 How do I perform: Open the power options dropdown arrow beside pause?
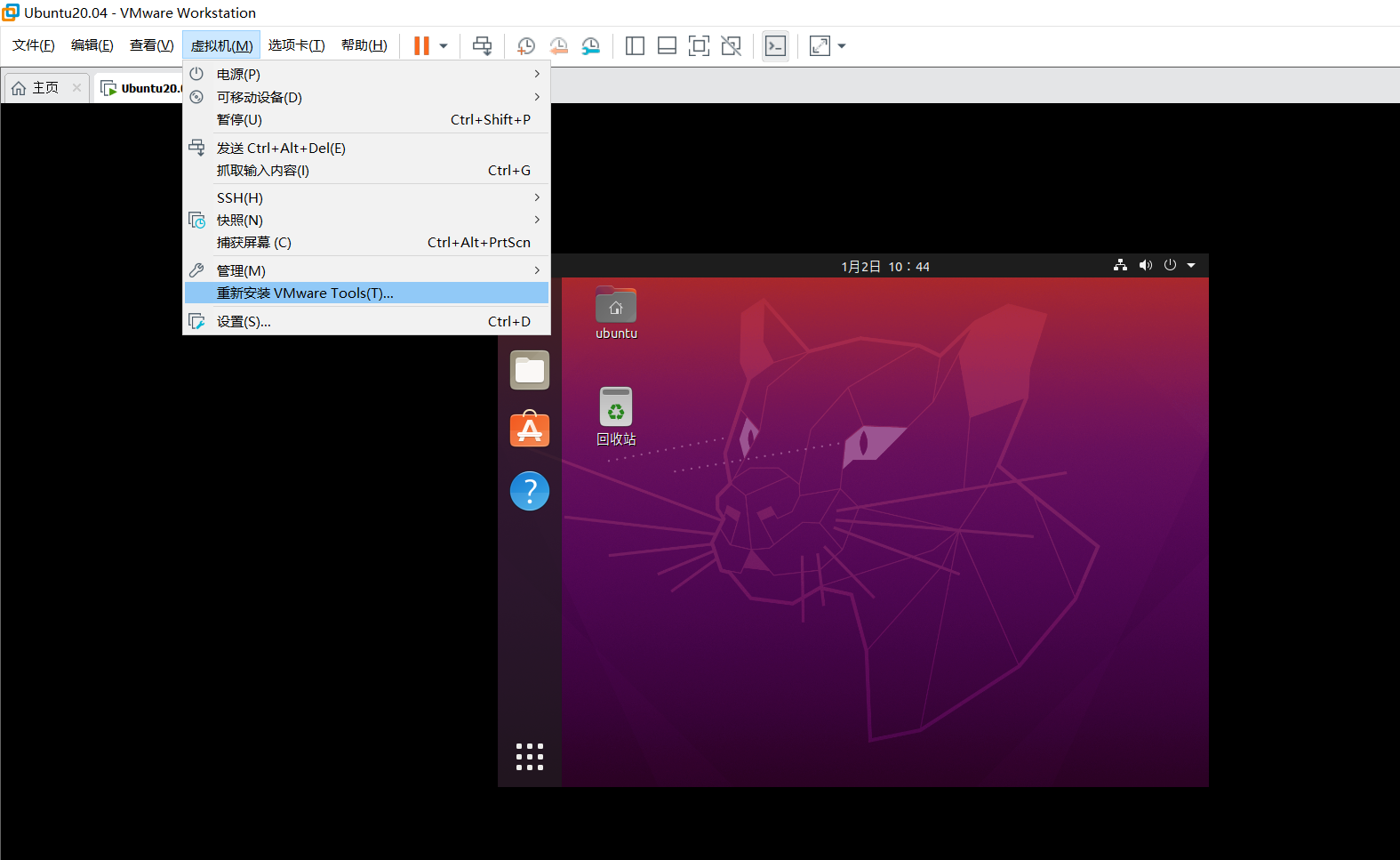coord(444,46)
